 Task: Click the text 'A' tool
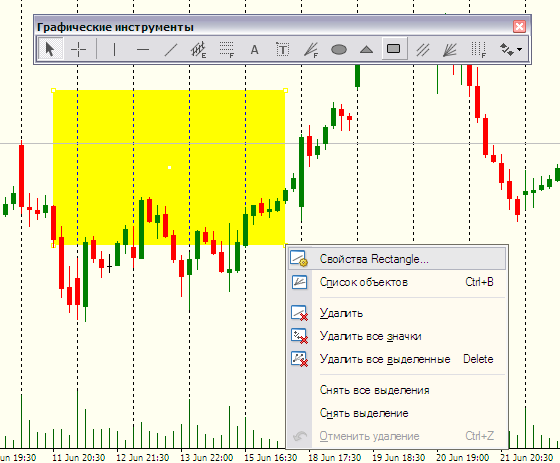coord(254,49)
